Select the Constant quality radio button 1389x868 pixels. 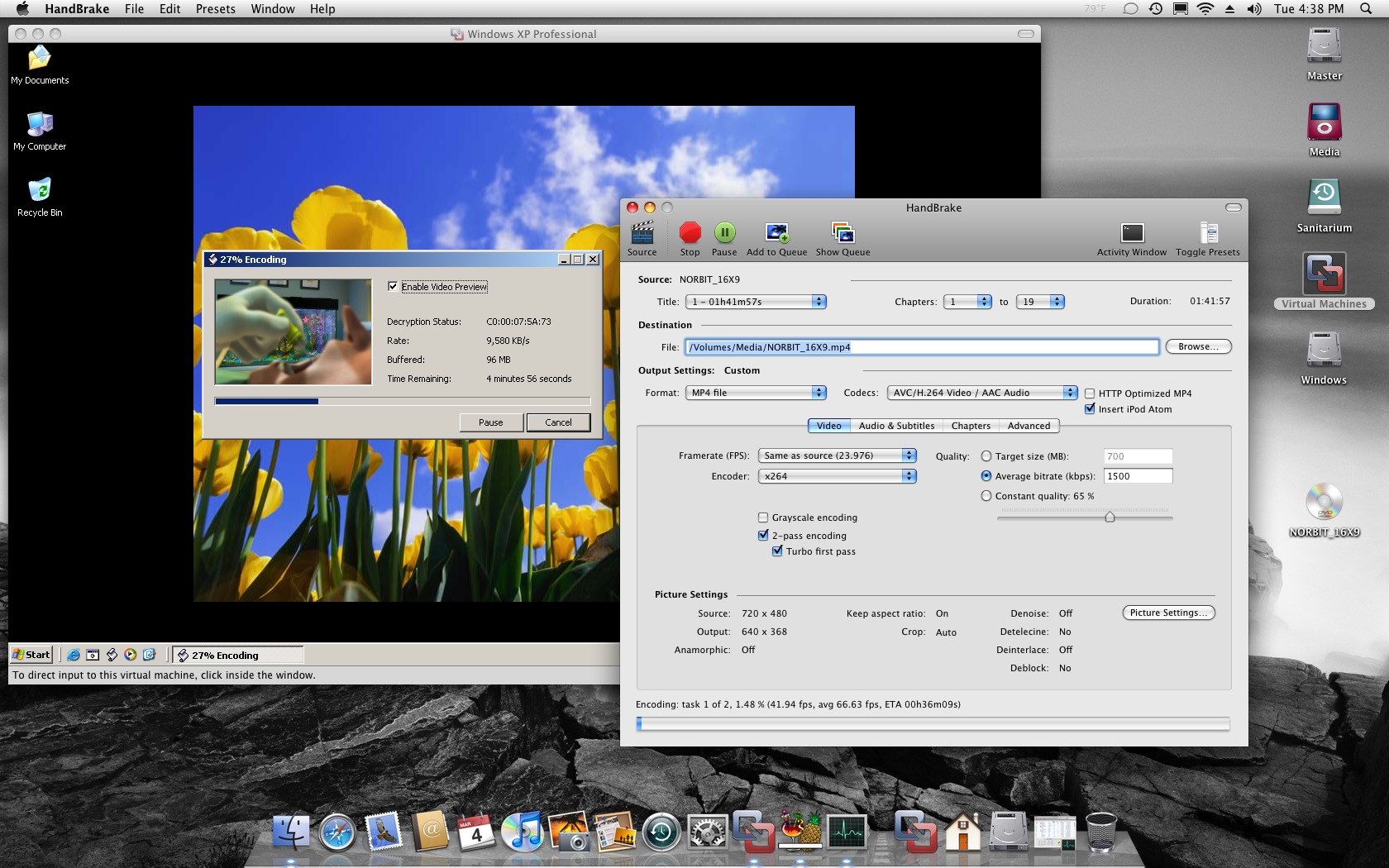click(x=986, y=496)
